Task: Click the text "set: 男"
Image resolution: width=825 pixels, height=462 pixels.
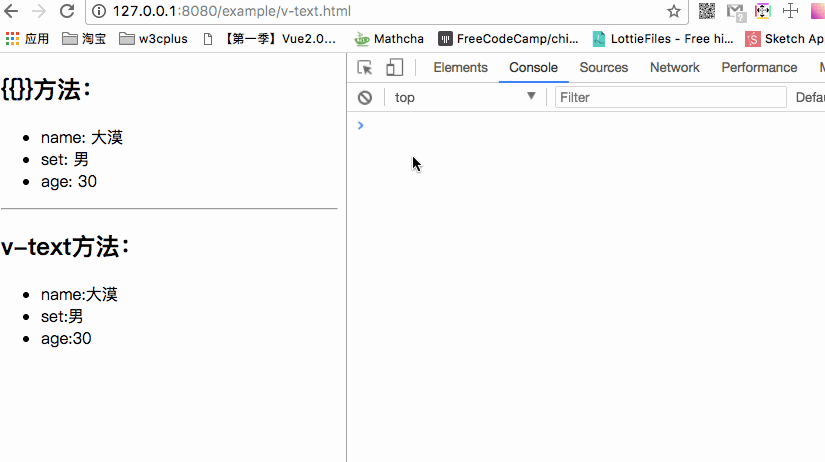Action: [x=65, y=159]
